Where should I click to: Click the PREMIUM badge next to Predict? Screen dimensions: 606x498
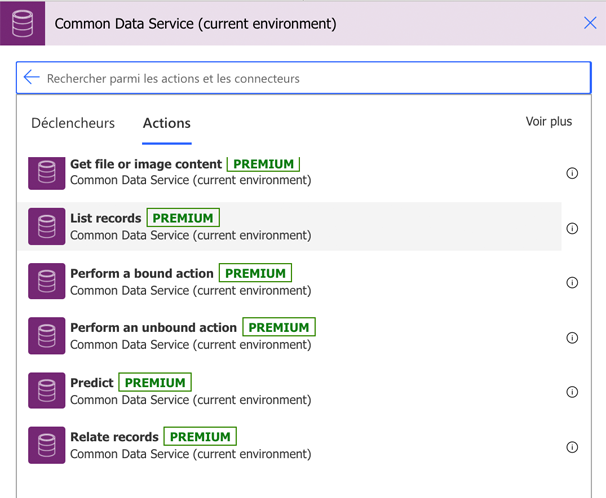pos(155,382)
